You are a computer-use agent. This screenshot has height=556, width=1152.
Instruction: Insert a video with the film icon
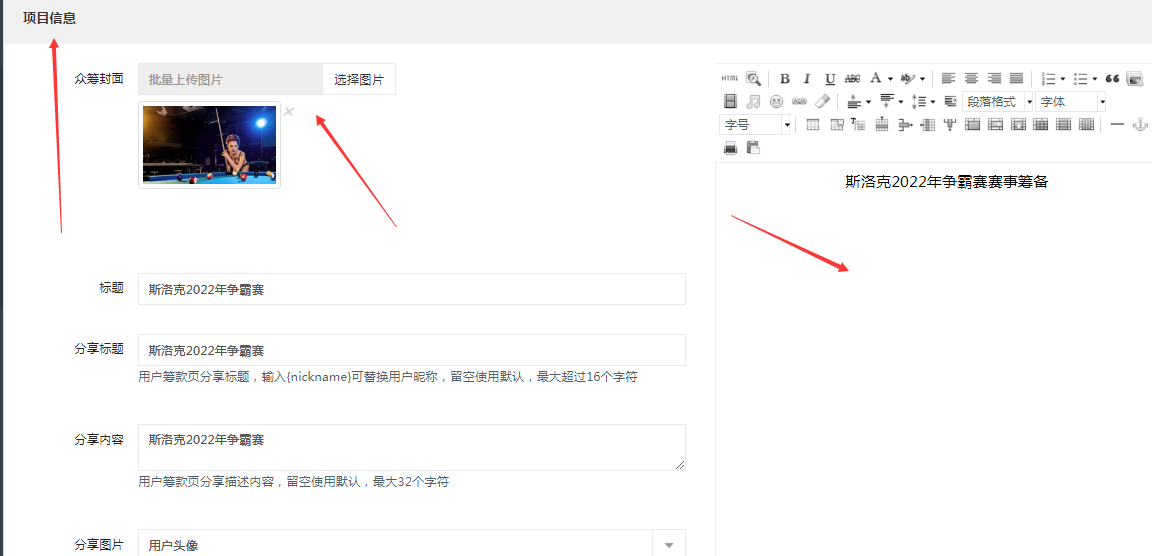point(730,101)
